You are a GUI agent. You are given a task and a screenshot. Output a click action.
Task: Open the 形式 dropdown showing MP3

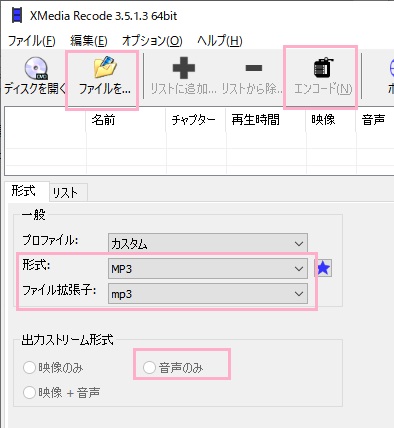[x=208, y=269]
